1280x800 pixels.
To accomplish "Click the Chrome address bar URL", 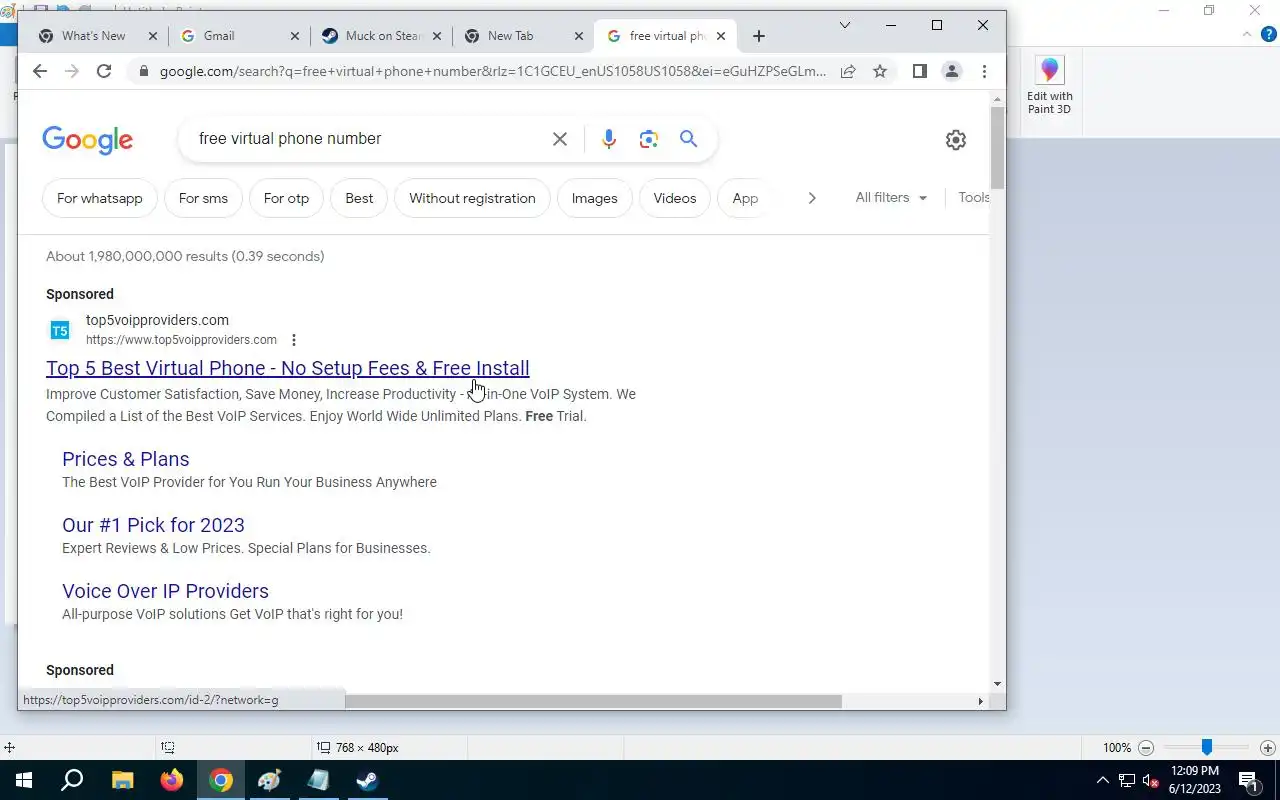I will pyautogui.click(x=493, y=71).
